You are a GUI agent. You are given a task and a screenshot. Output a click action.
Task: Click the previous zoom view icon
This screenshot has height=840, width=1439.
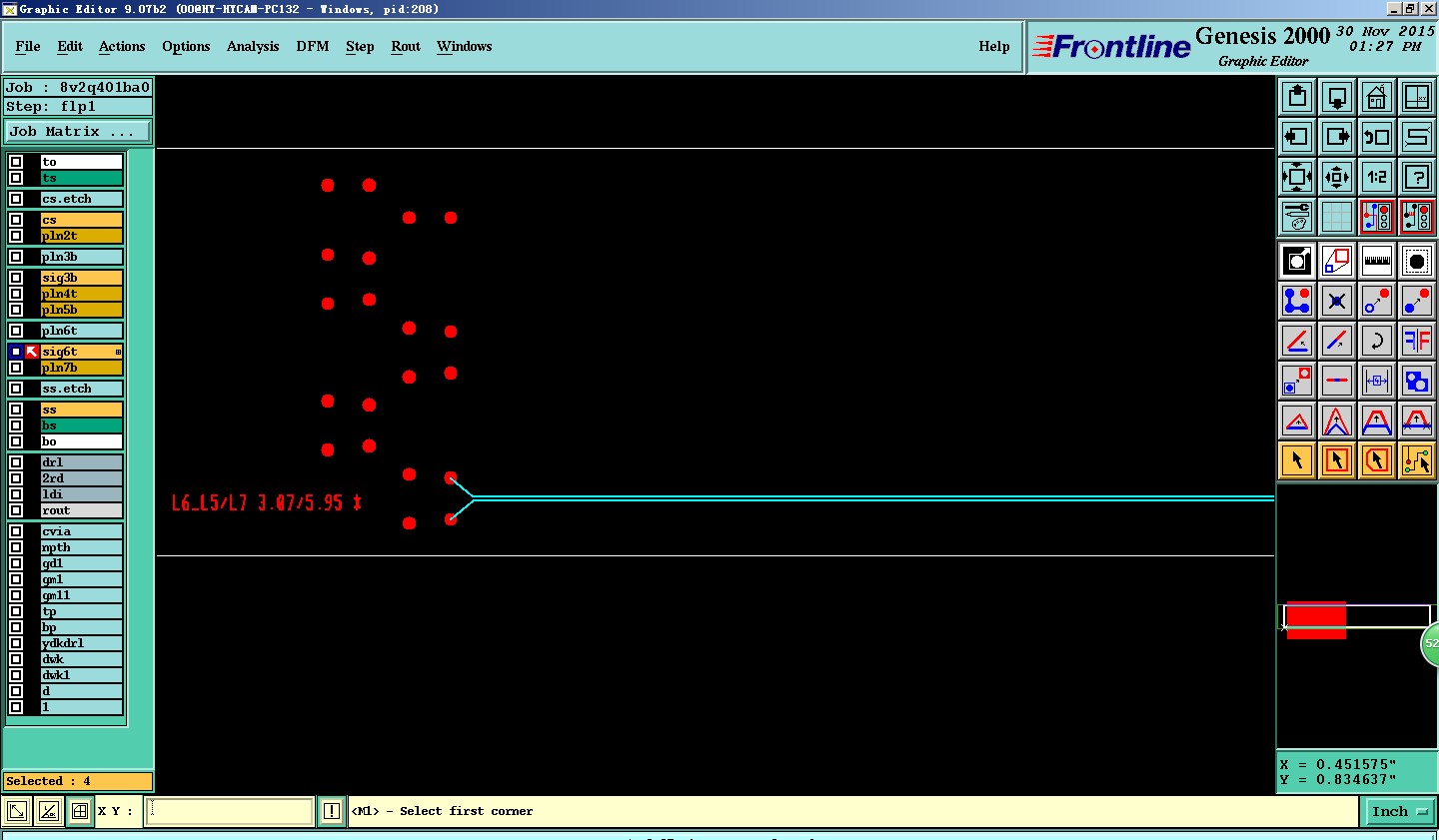pos(1377,137)
